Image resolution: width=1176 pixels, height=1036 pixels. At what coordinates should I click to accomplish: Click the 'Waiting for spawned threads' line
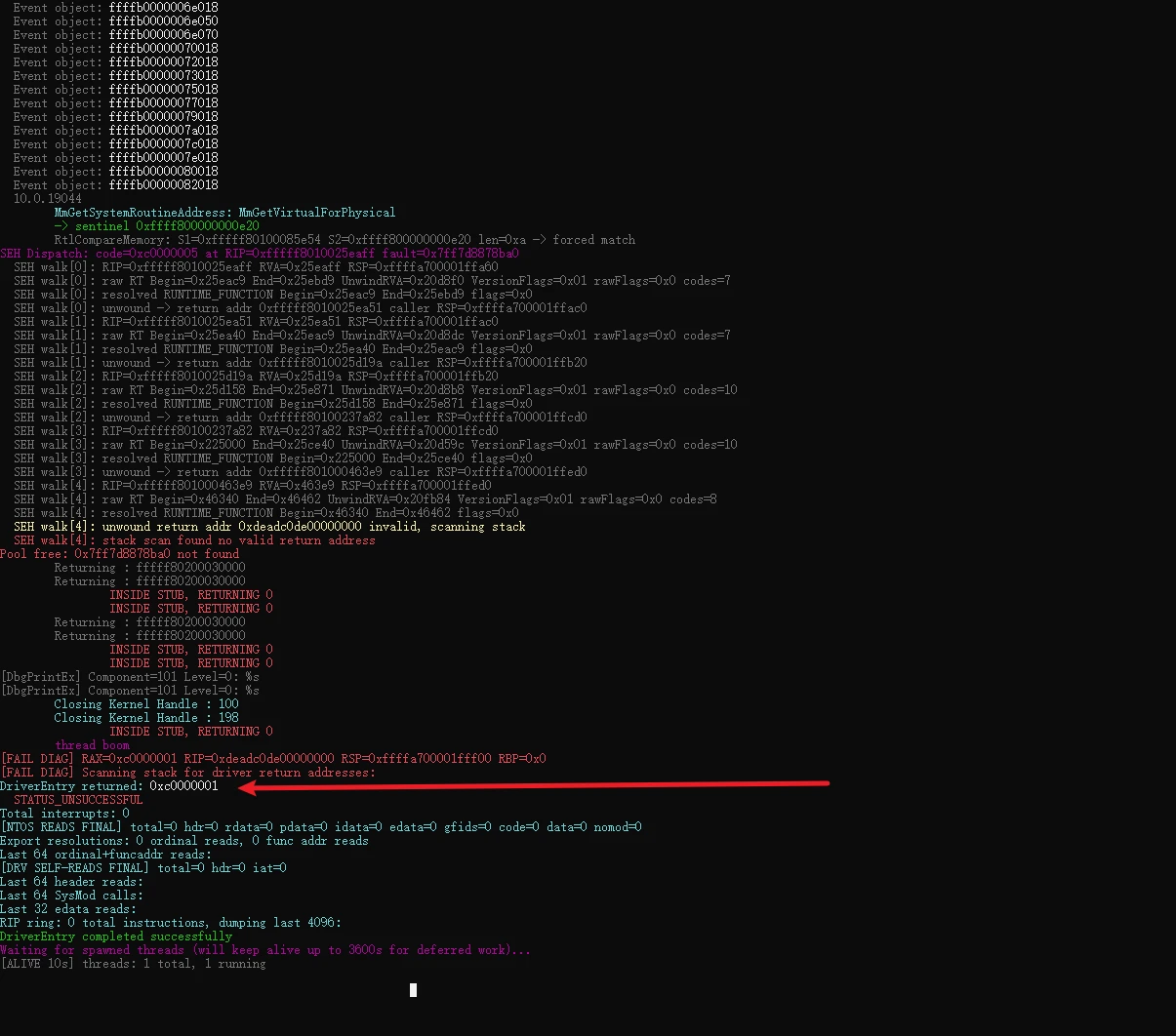(265, 949)
